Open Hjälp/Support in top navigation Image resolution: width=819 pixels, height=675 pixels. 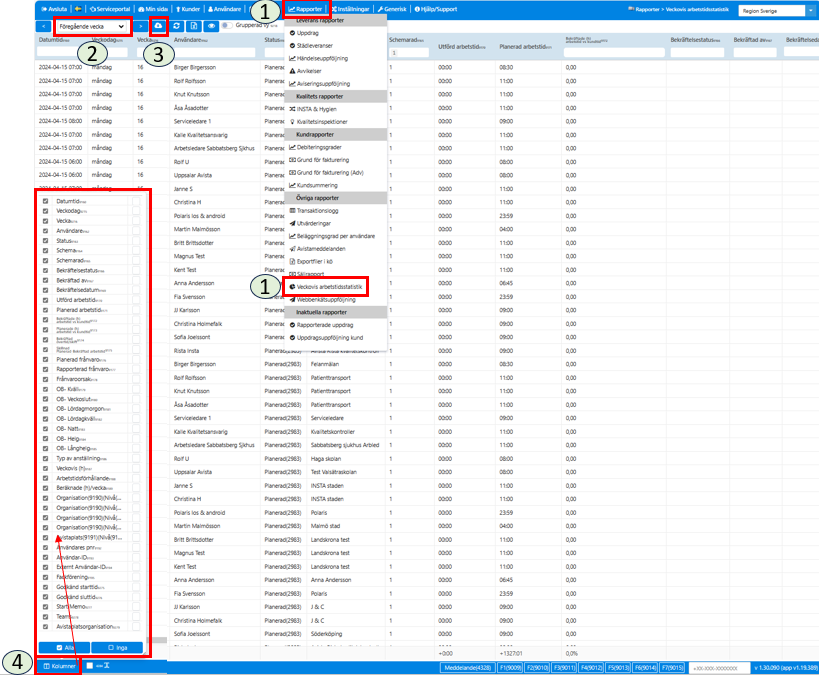pos(436,9)
